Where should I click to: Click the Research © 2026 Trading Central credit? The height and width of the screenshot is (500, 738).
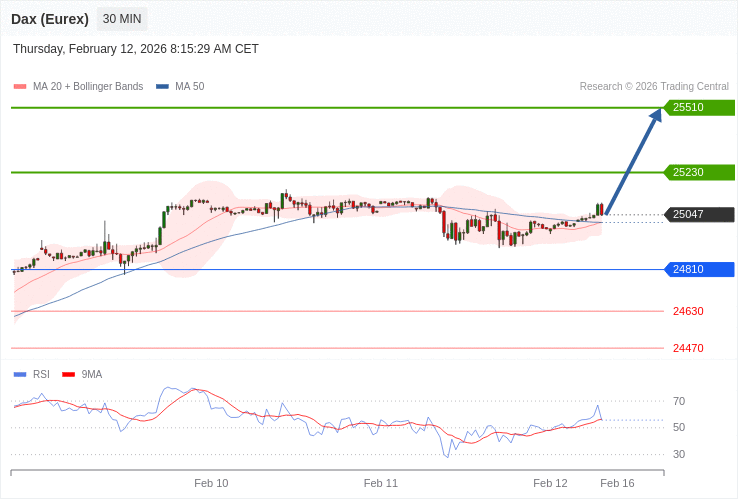point(654,87)
